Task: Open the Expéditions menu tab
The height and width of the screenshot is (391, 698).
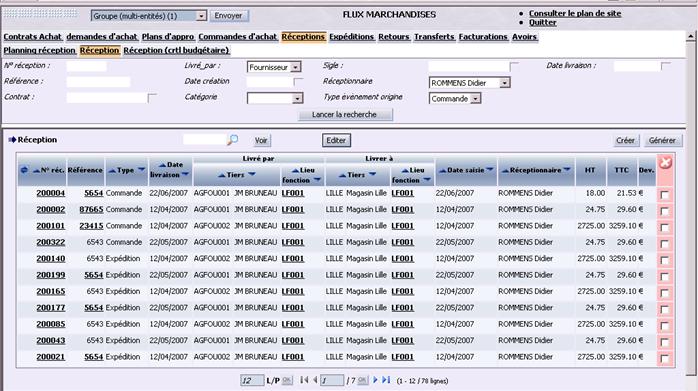Action: pos(352,37)
